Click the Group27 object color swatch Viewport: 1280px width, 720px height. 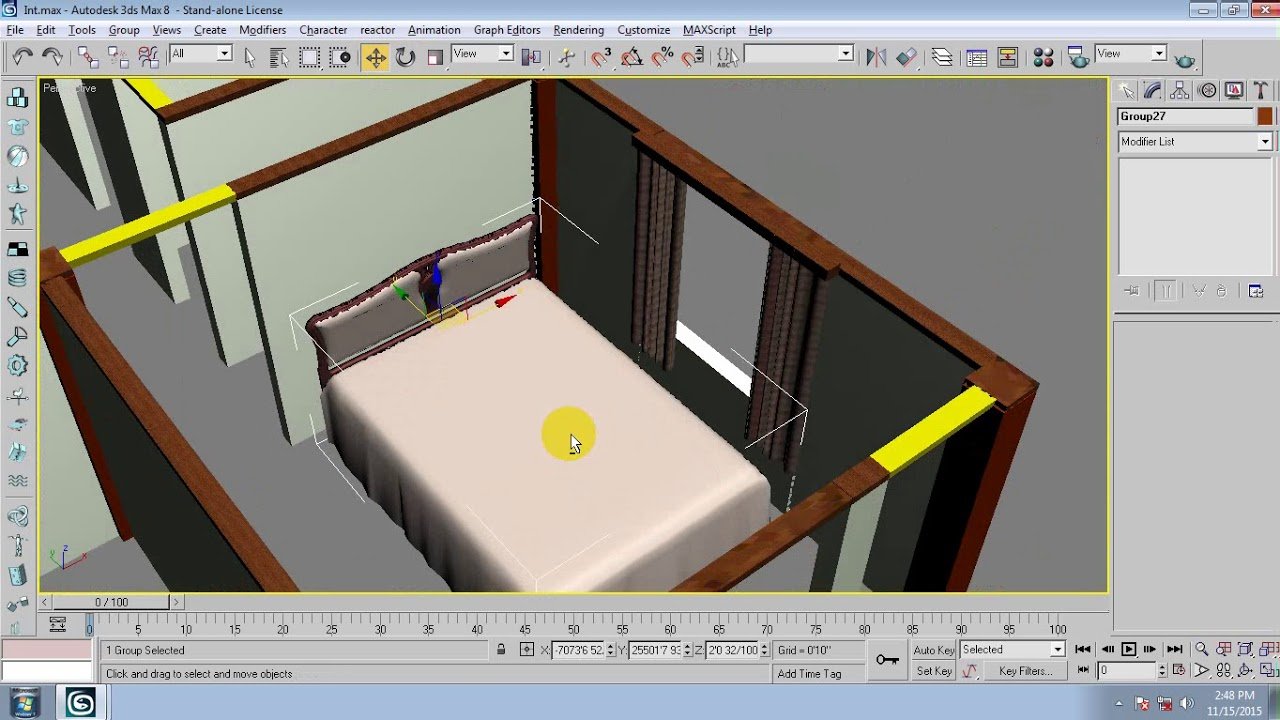coord(1265,117)
